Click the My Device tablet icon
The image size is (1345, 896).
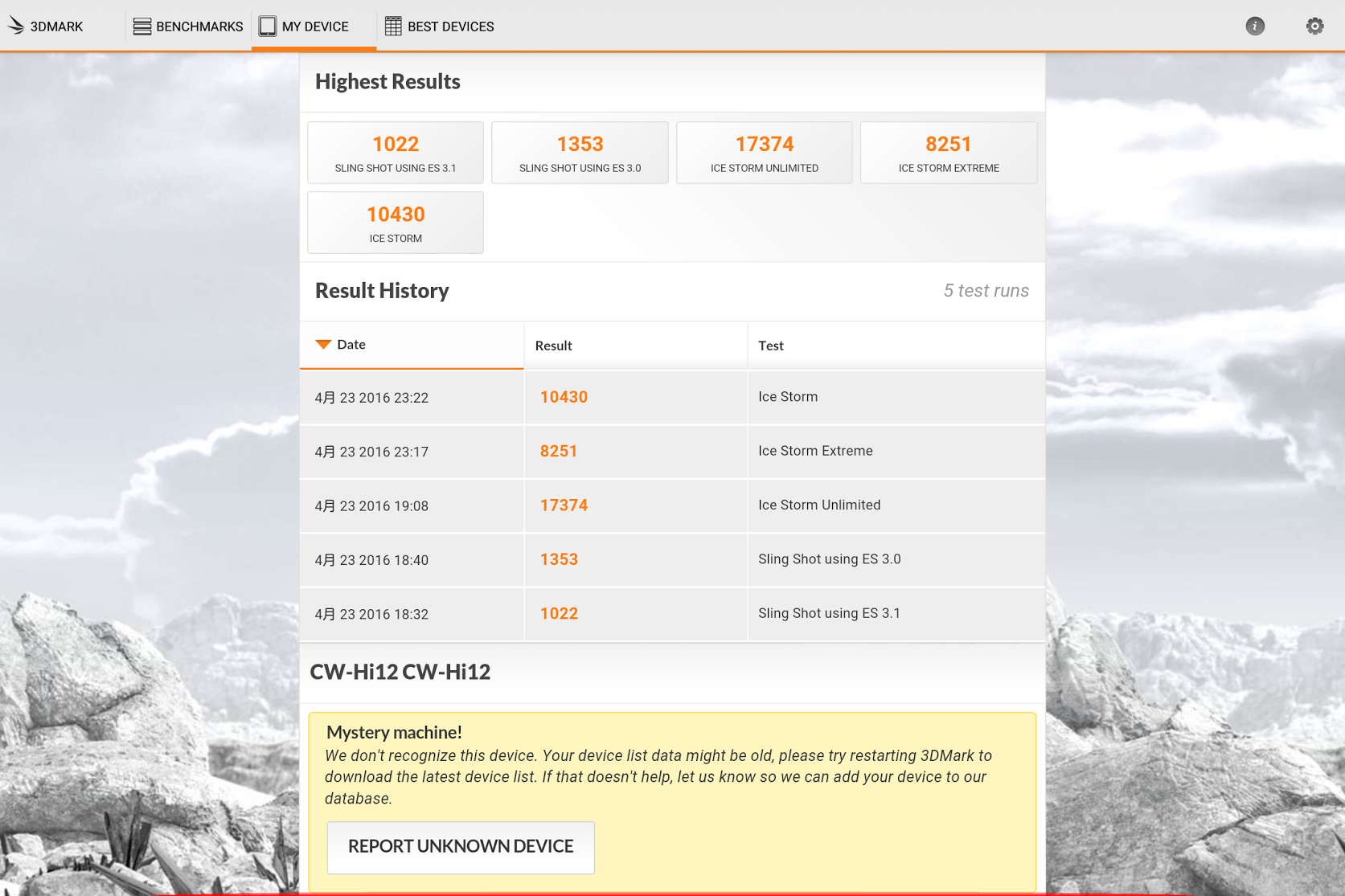[268, 27]
